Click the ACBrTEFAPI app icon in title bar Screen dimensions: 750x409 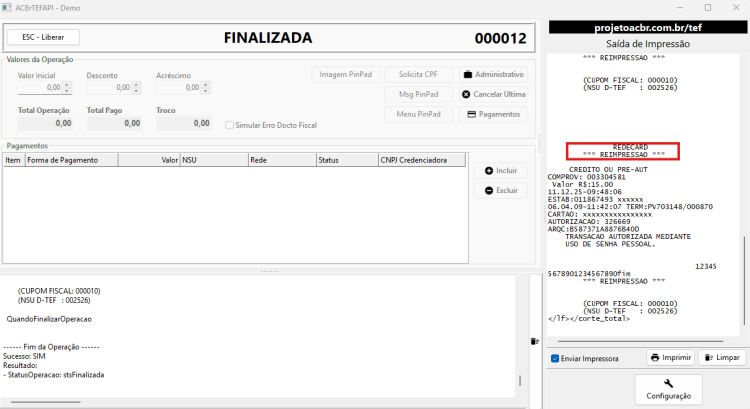point(7,8)
